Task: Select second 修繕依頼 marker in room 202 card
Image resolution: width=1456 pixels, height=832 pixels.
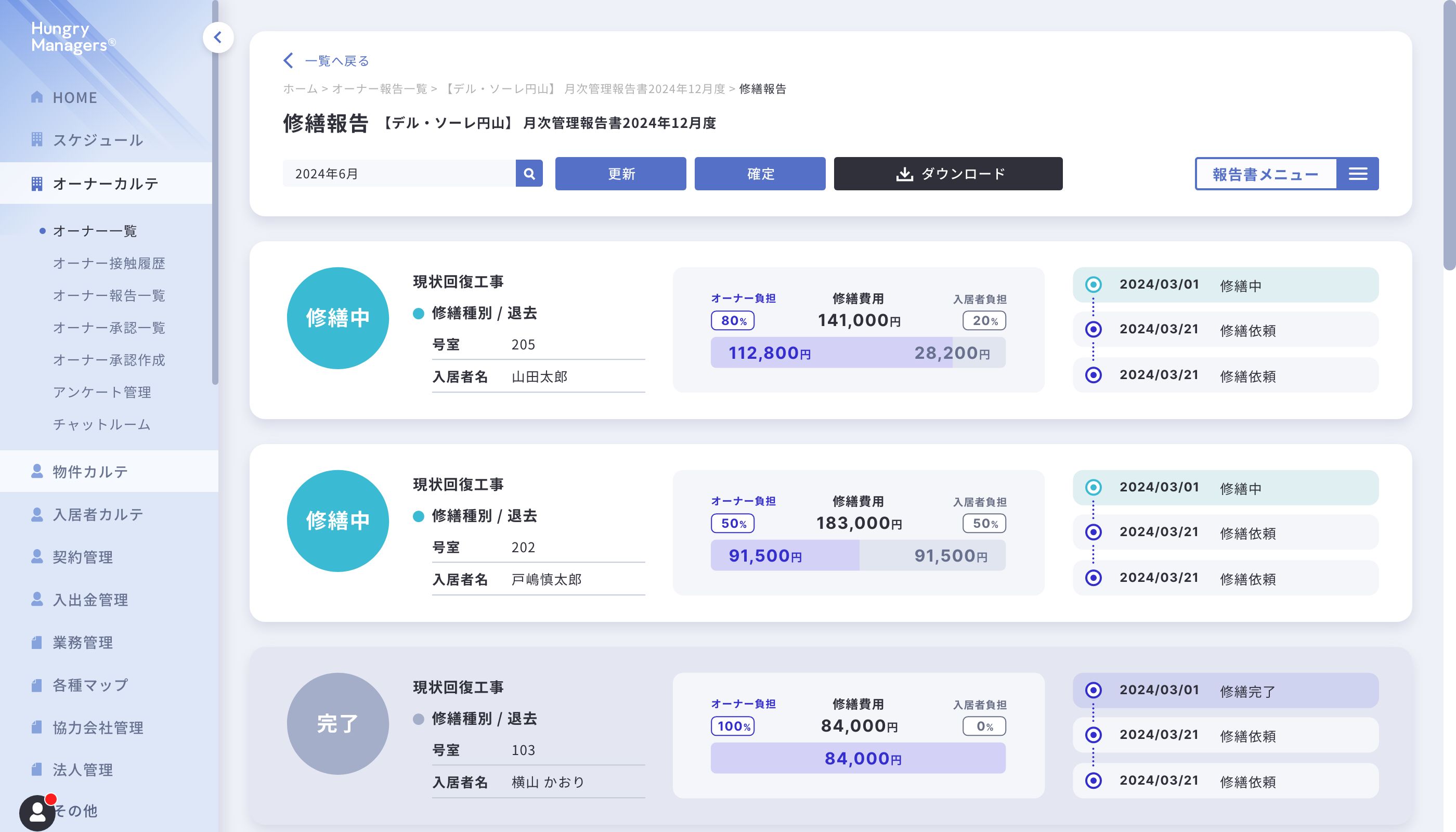Action: (x=1093, y=578)
